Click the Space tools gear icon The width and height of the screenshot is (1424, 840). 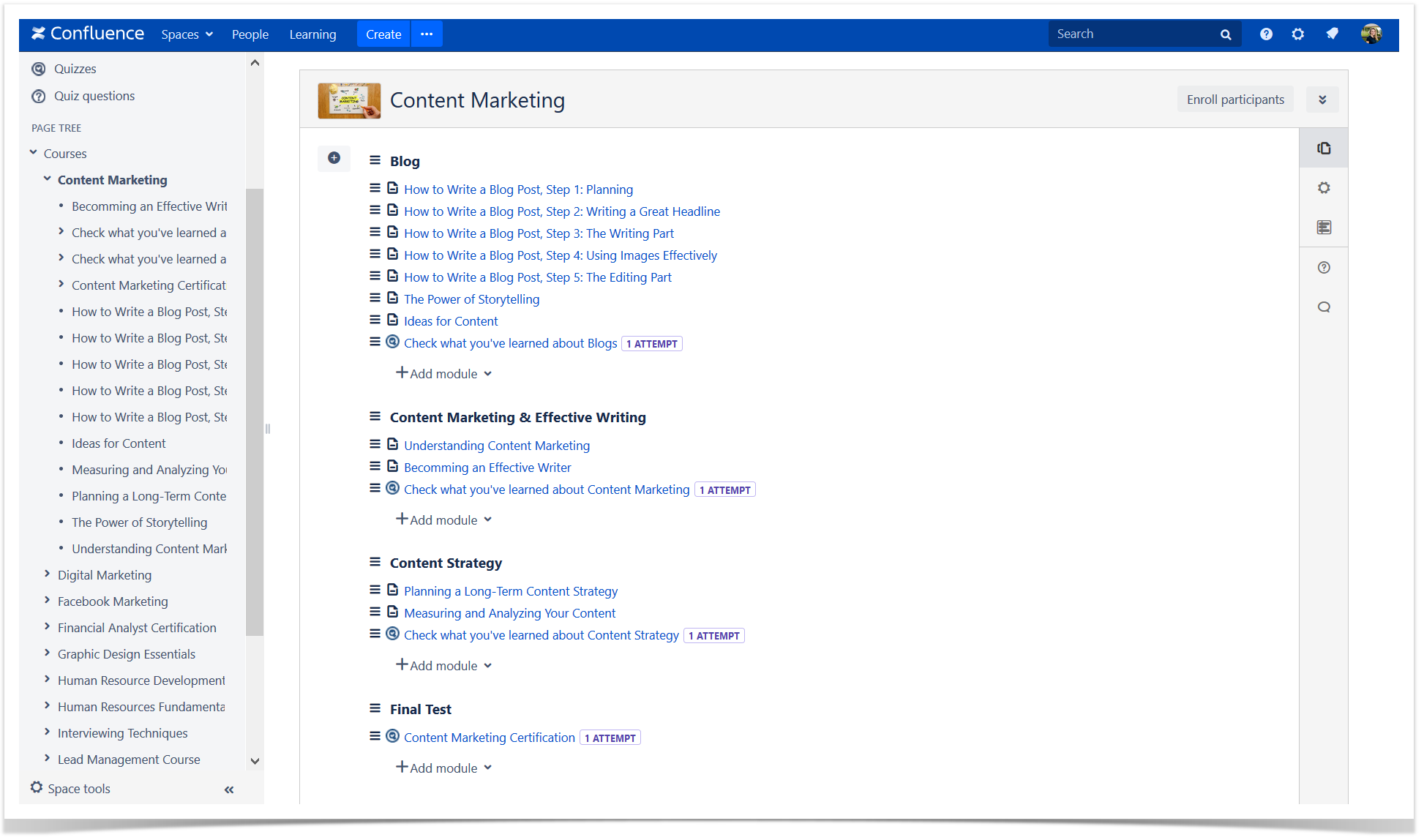(37, 787)
